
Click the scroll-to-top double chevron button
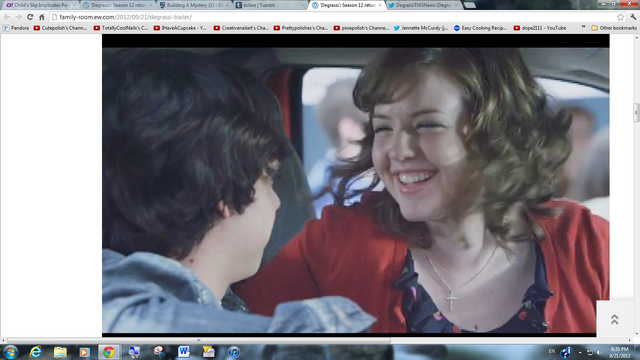[614, 319]
